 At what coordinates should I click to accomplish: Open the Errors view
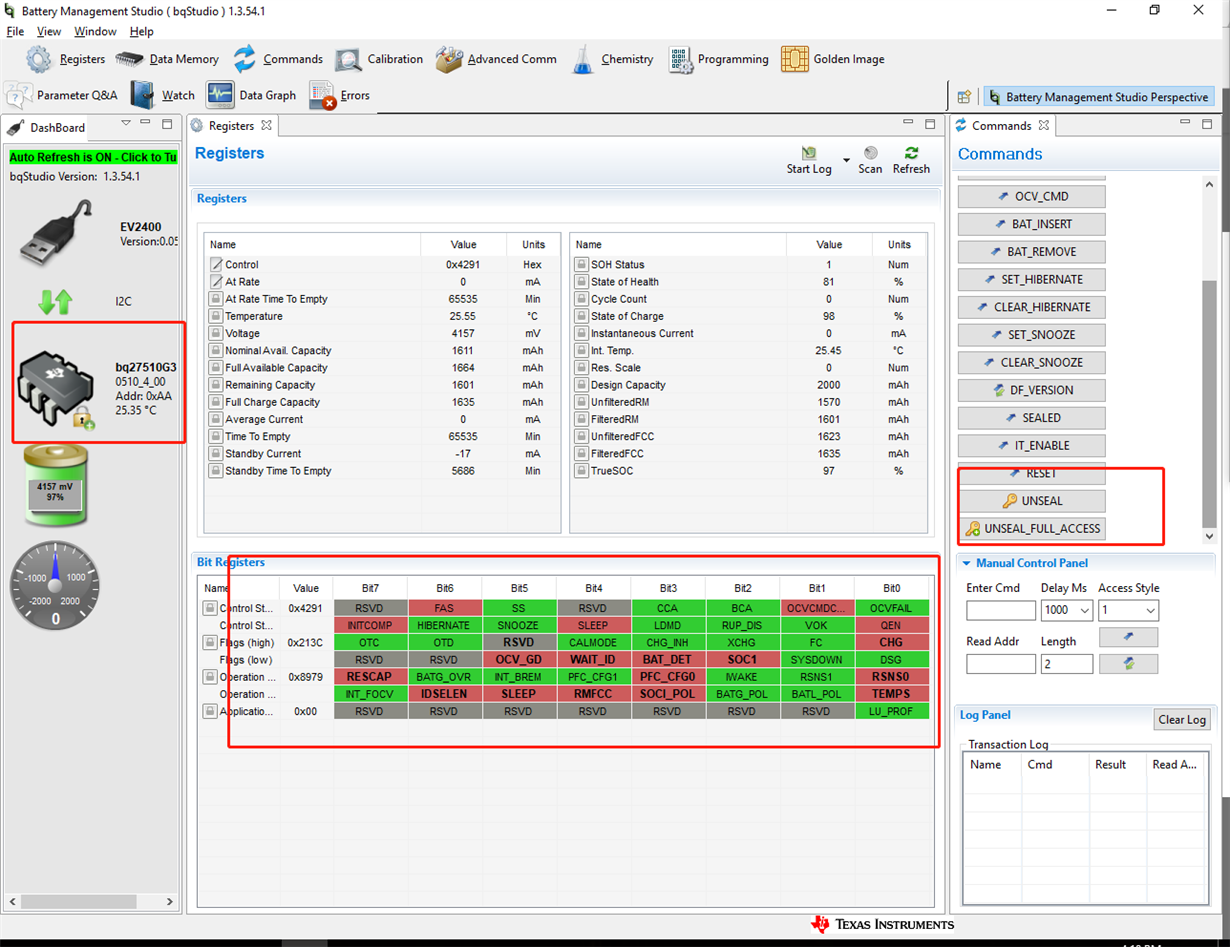(340, 95)
